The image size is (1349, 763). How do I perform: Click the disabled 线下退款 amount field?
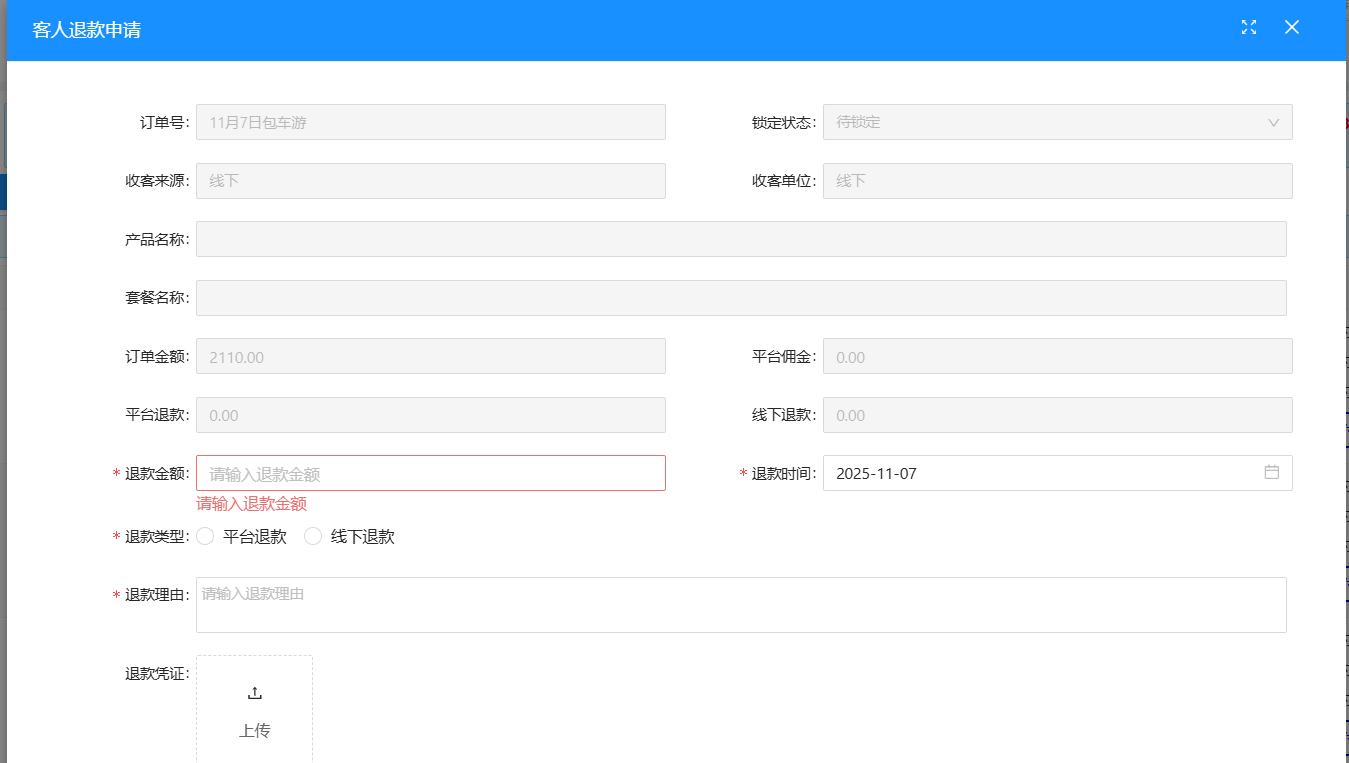(x=1057, y=415)
